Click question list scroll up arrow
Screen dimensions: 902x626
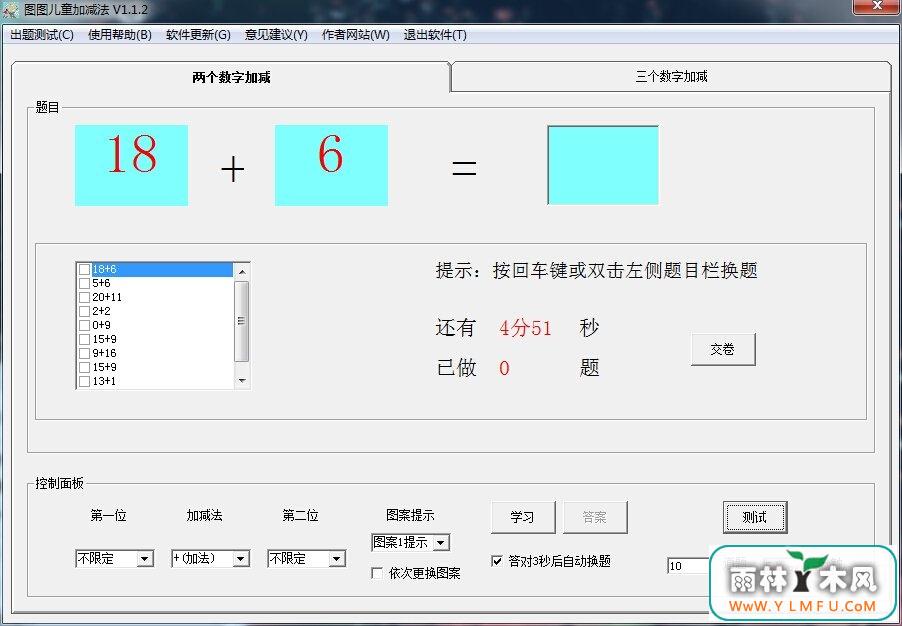pos(242,272)
